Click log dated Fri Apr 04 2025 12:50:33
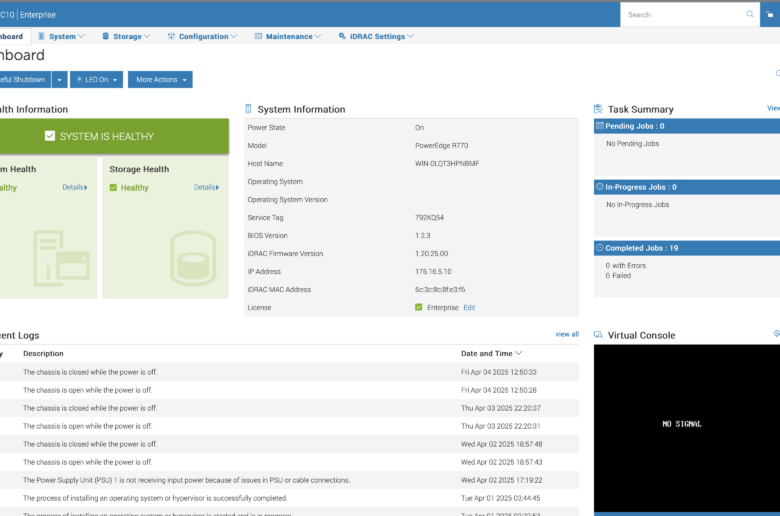This screenshot has width=780, height=516. click(290, 372)
